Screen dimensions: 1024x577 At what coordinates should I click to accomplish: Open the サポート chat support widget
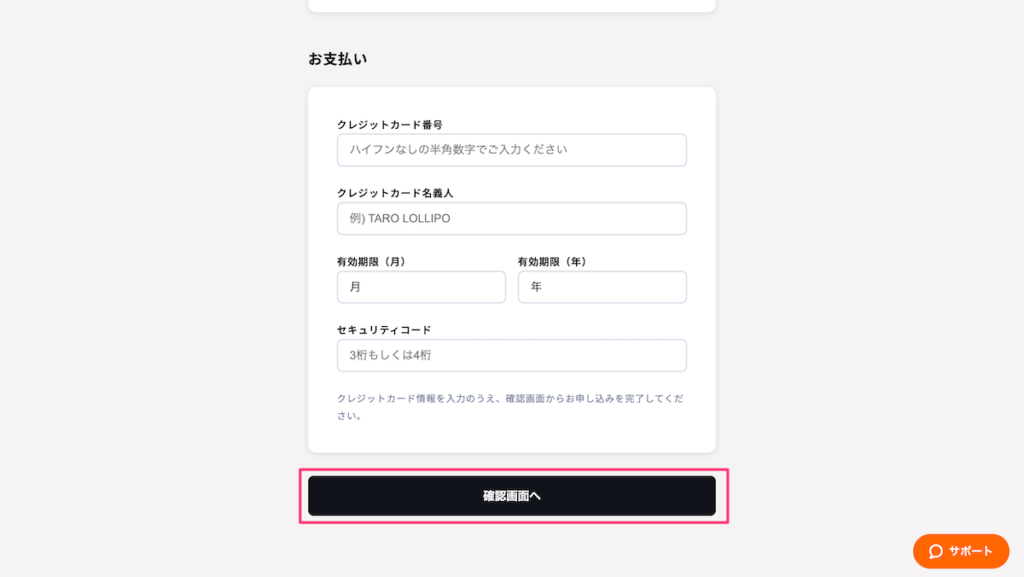(959, 551)
